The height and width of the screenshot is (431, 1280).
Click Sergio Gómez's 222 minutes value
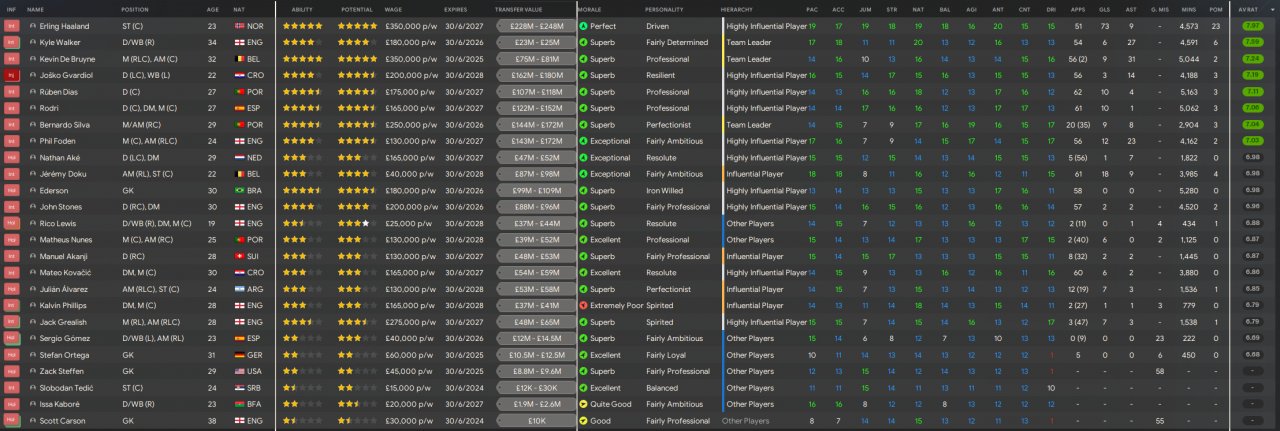1188,338
